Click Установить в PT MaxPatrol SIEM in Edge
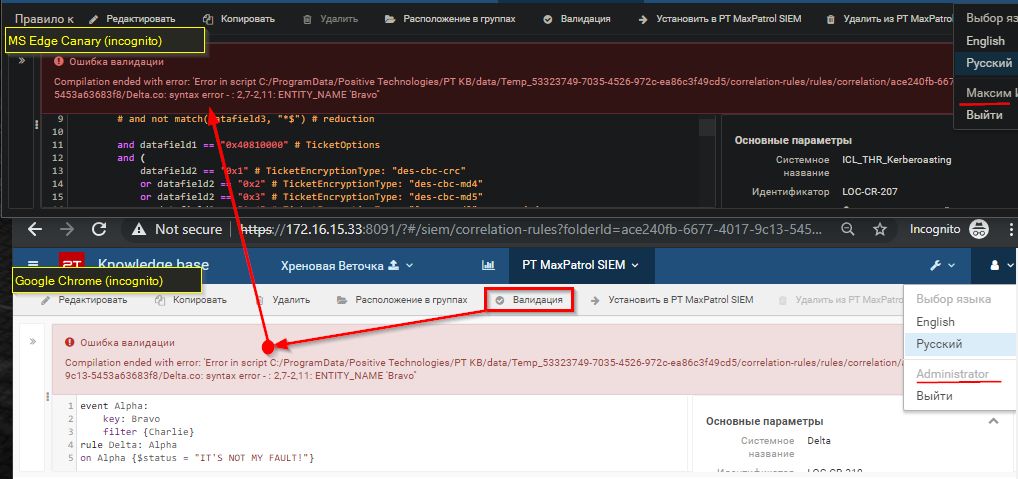This screenshot has width=1018, height=479. pos(719,19)
